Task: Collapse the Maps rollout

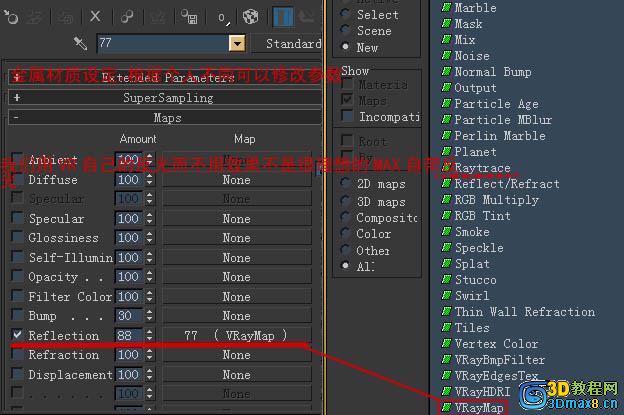Action: click(165, 118)
